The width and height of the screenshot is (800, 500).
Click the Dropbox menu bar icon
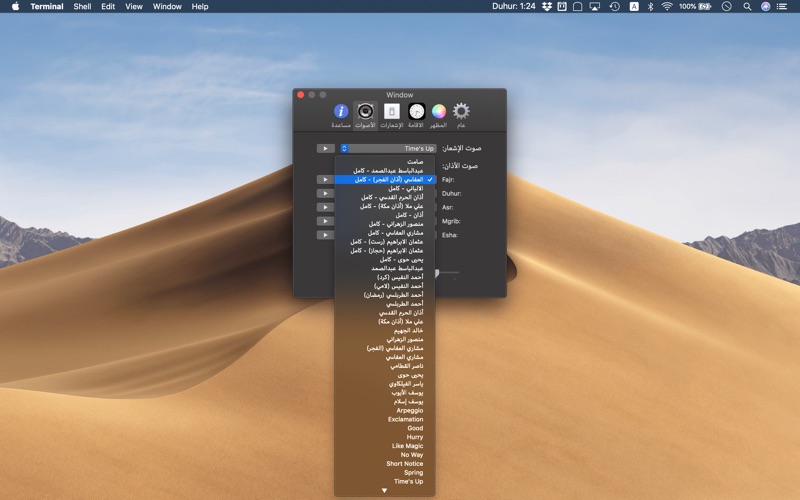(547, 7)
